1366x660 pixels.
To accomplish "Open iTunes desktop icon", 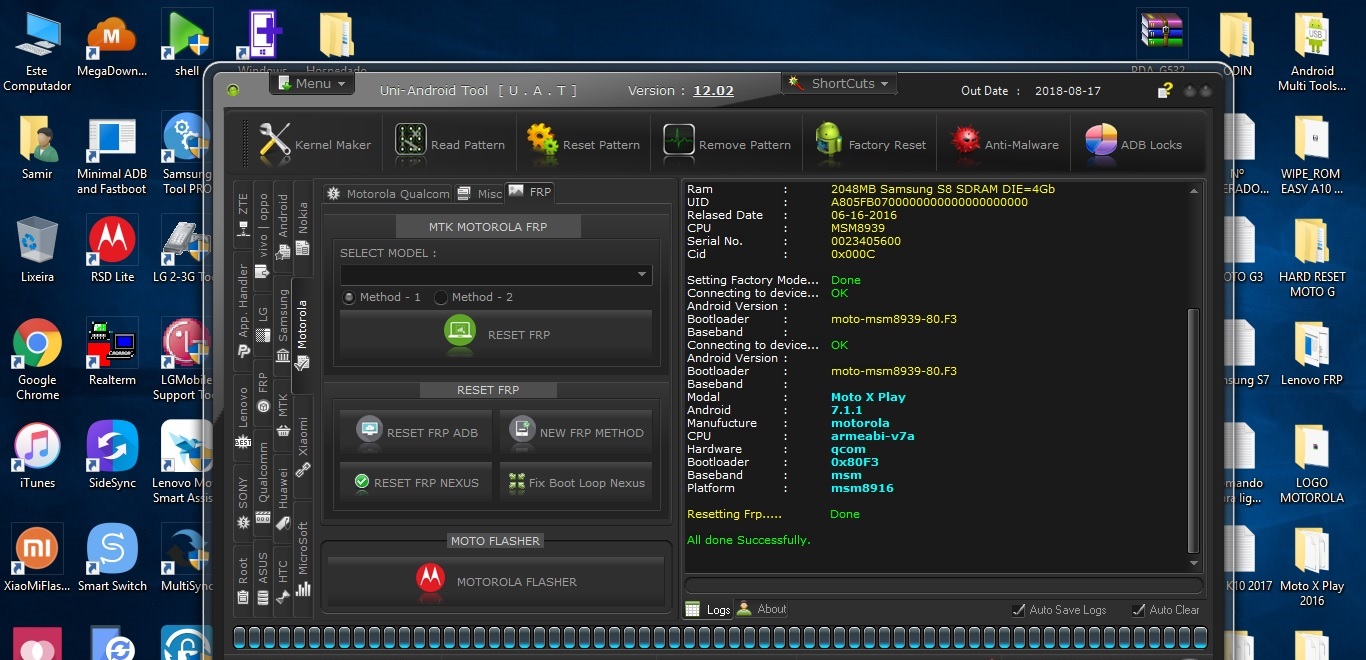I will coord(37,456).
